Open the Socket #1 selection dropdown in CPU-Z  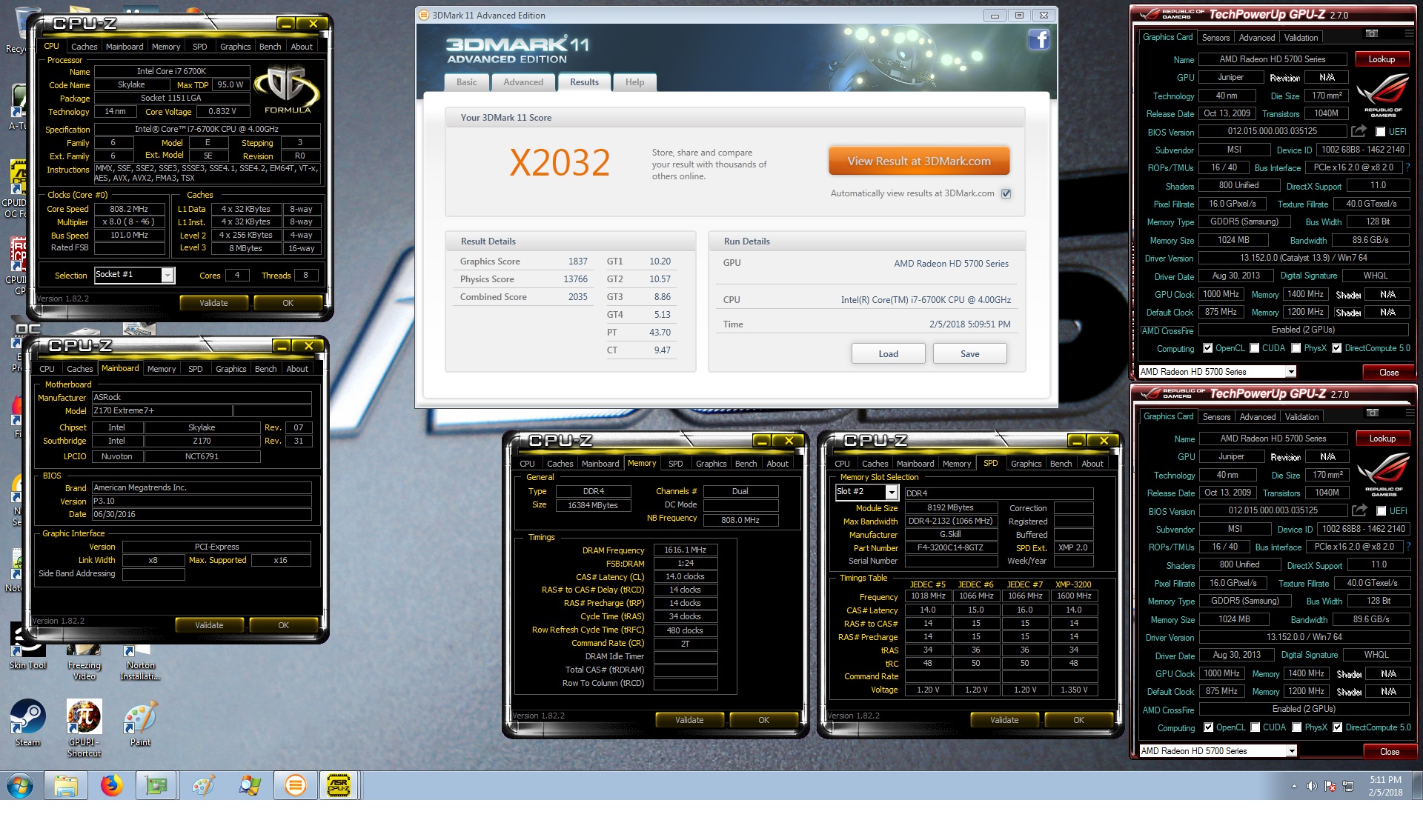pyautogui.click(x=167, y=275)
